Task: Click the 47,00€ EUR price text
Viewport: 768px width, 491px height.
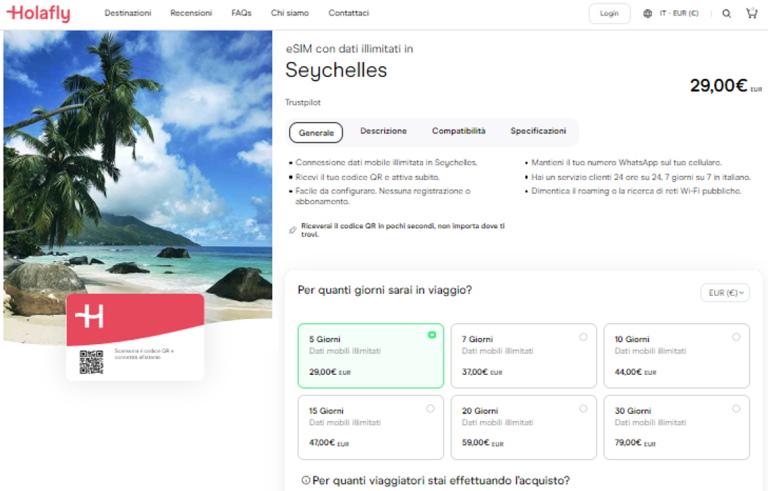Action: point(329,443)
